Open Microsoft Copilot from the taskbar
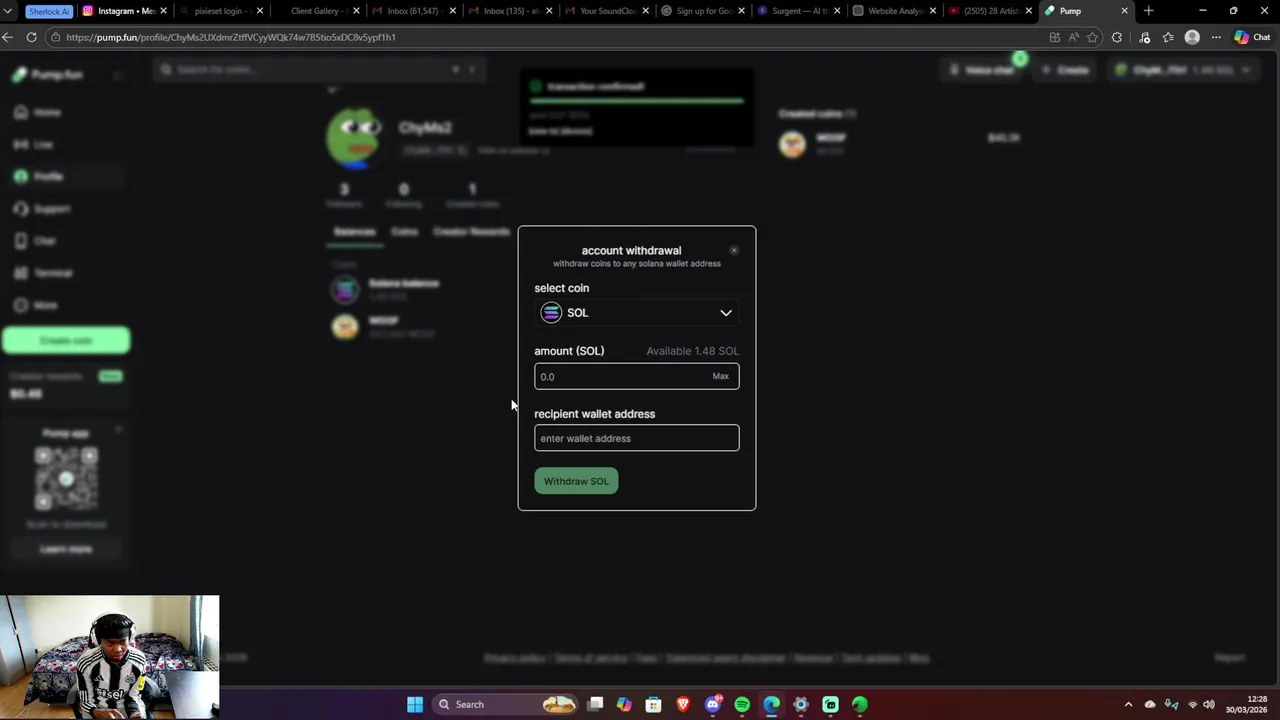This screenshot has width=1280, height=720. coord(624,704)
